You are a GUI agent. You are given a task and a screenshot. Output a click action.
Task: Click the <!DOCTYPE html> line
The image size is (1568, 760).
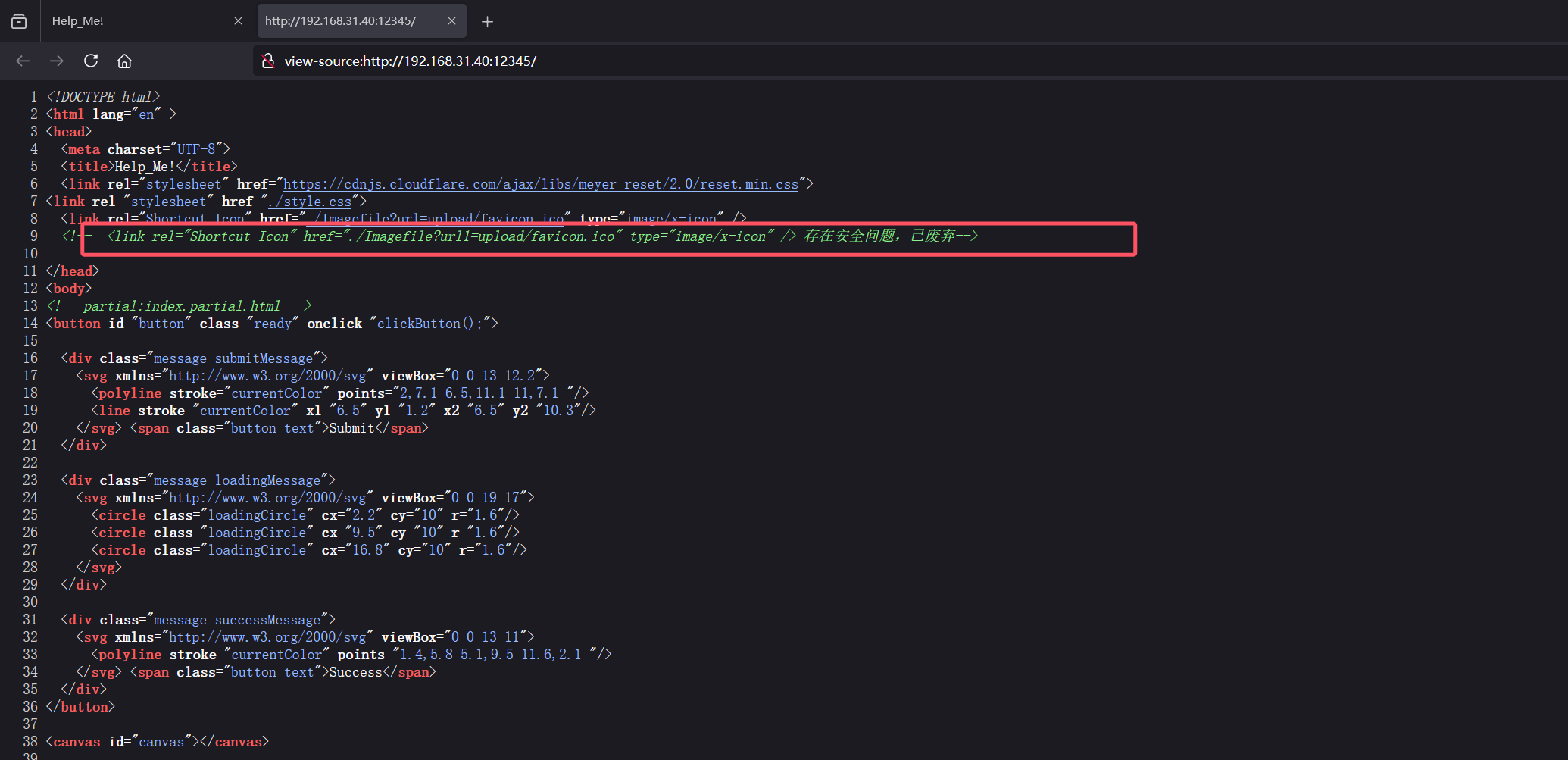pos(103,97)
